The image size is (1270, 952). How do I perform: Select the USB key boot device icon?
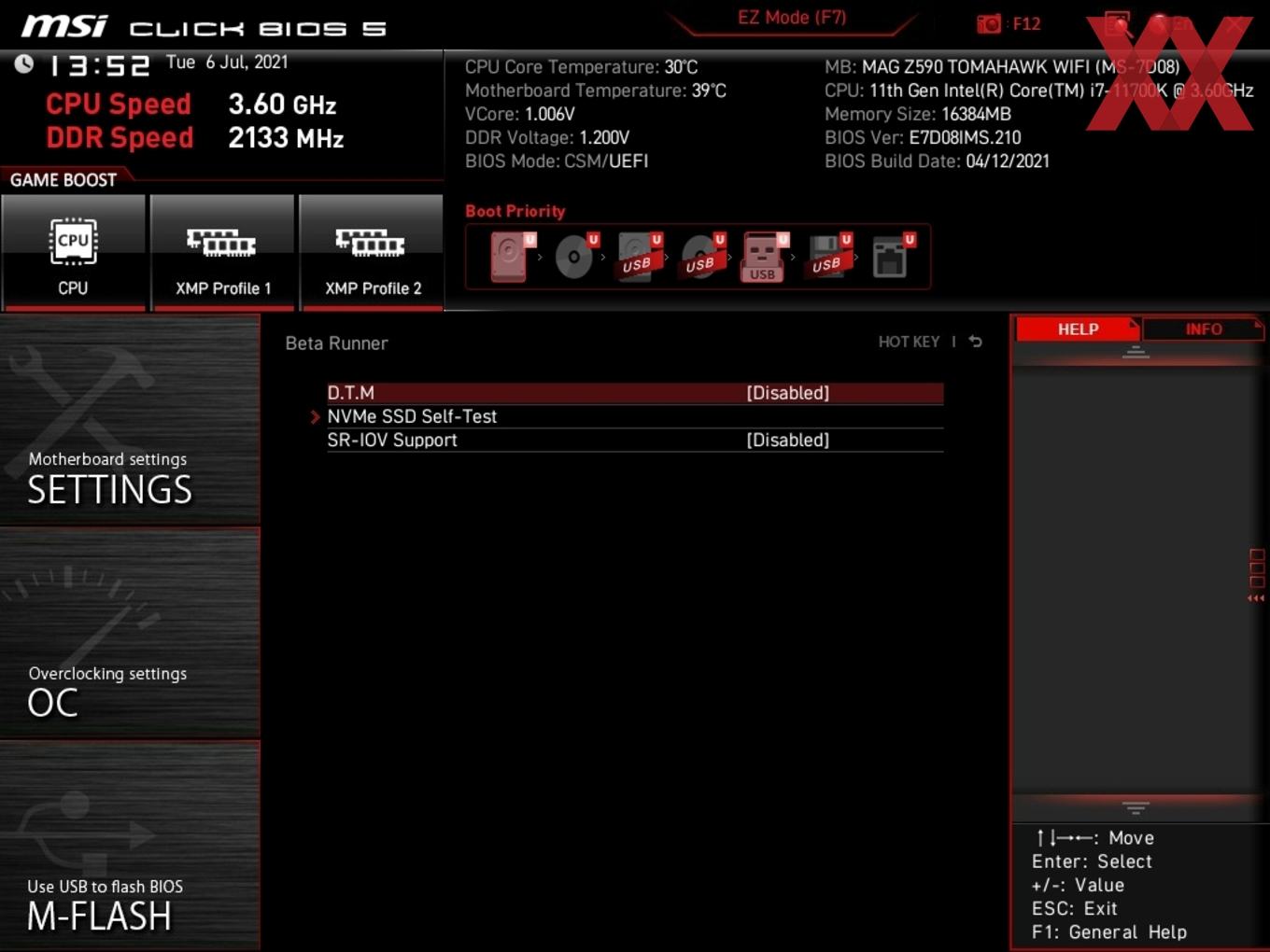click(x=765, y=257)
